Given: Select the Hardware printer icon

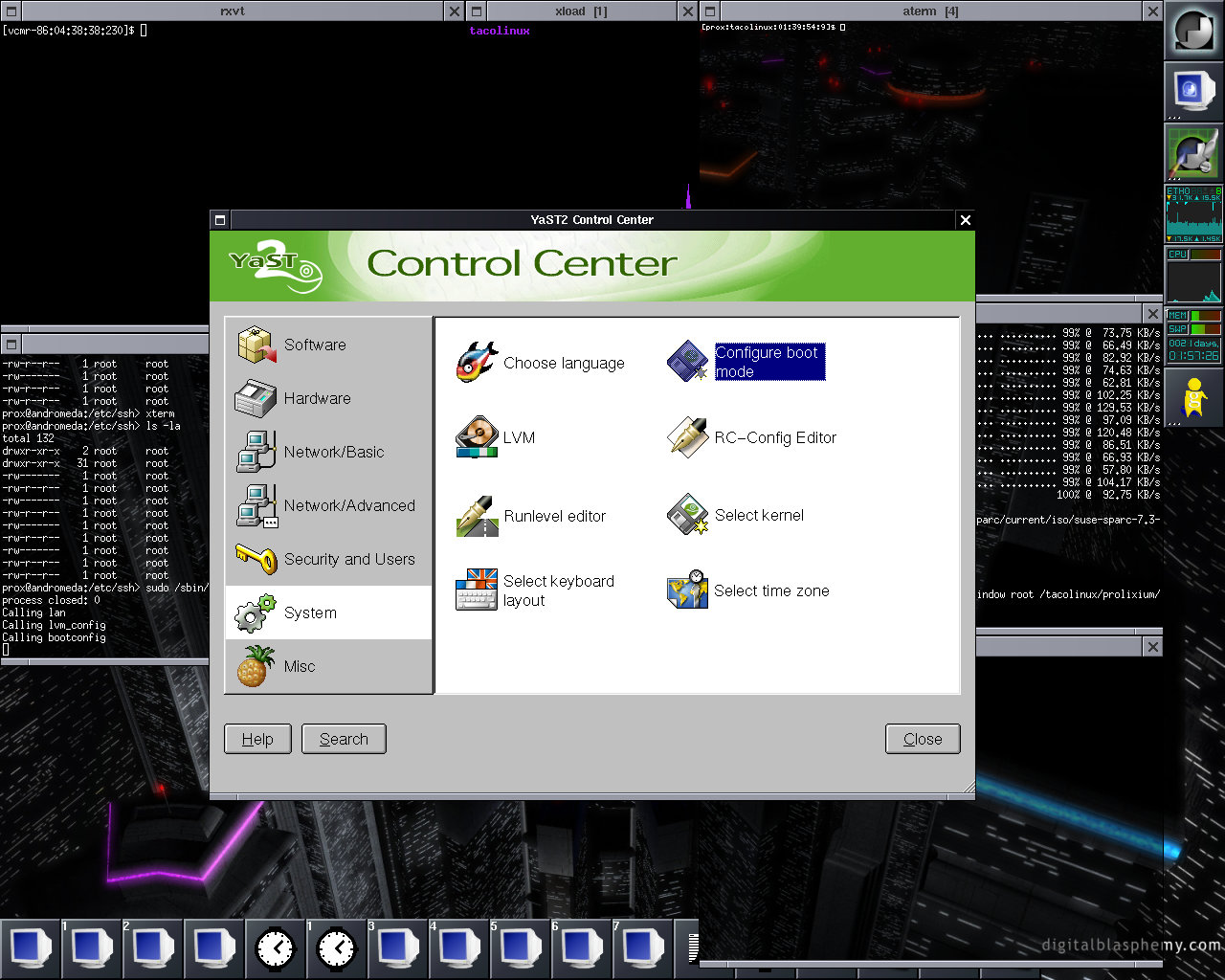Looking at the screenshot, I should pos(256,398).
